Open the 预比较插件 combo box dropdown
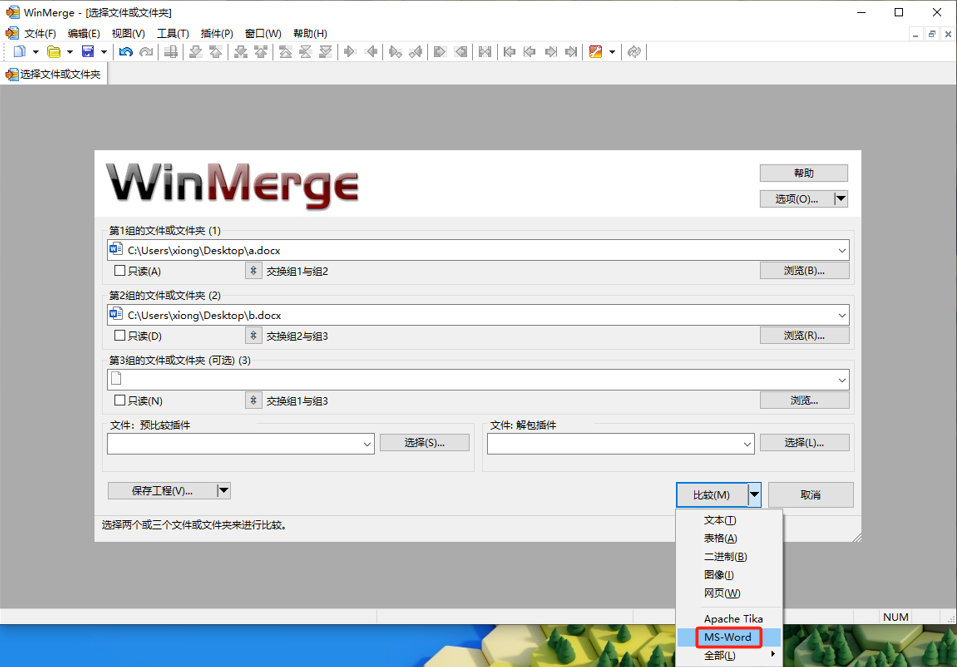This screenshot has width=957, height=667. tap(367, 444)
